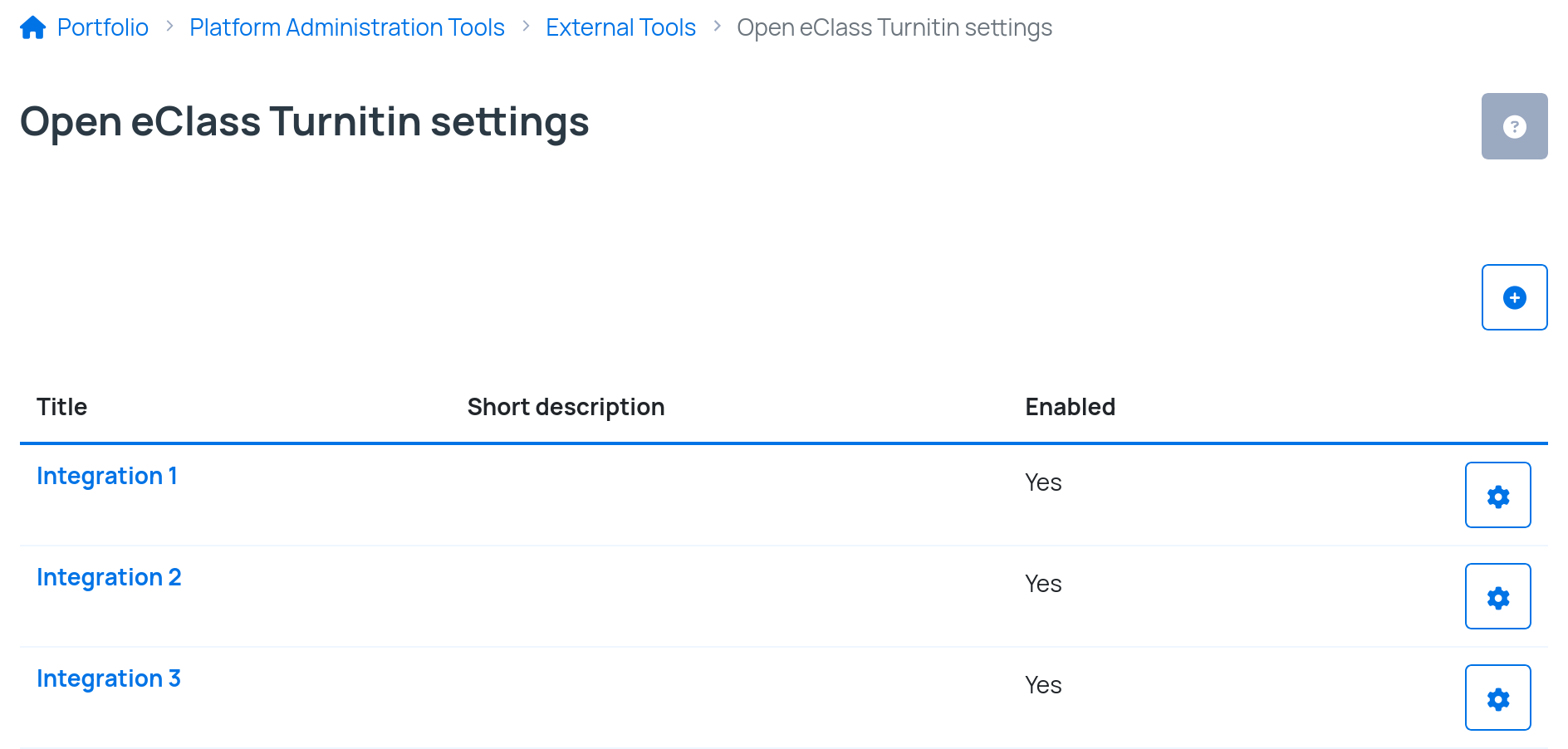Click the home icon in the breadcrumb
The height and width of the screenshot is (749, 1568).
[x=32, y=27]
